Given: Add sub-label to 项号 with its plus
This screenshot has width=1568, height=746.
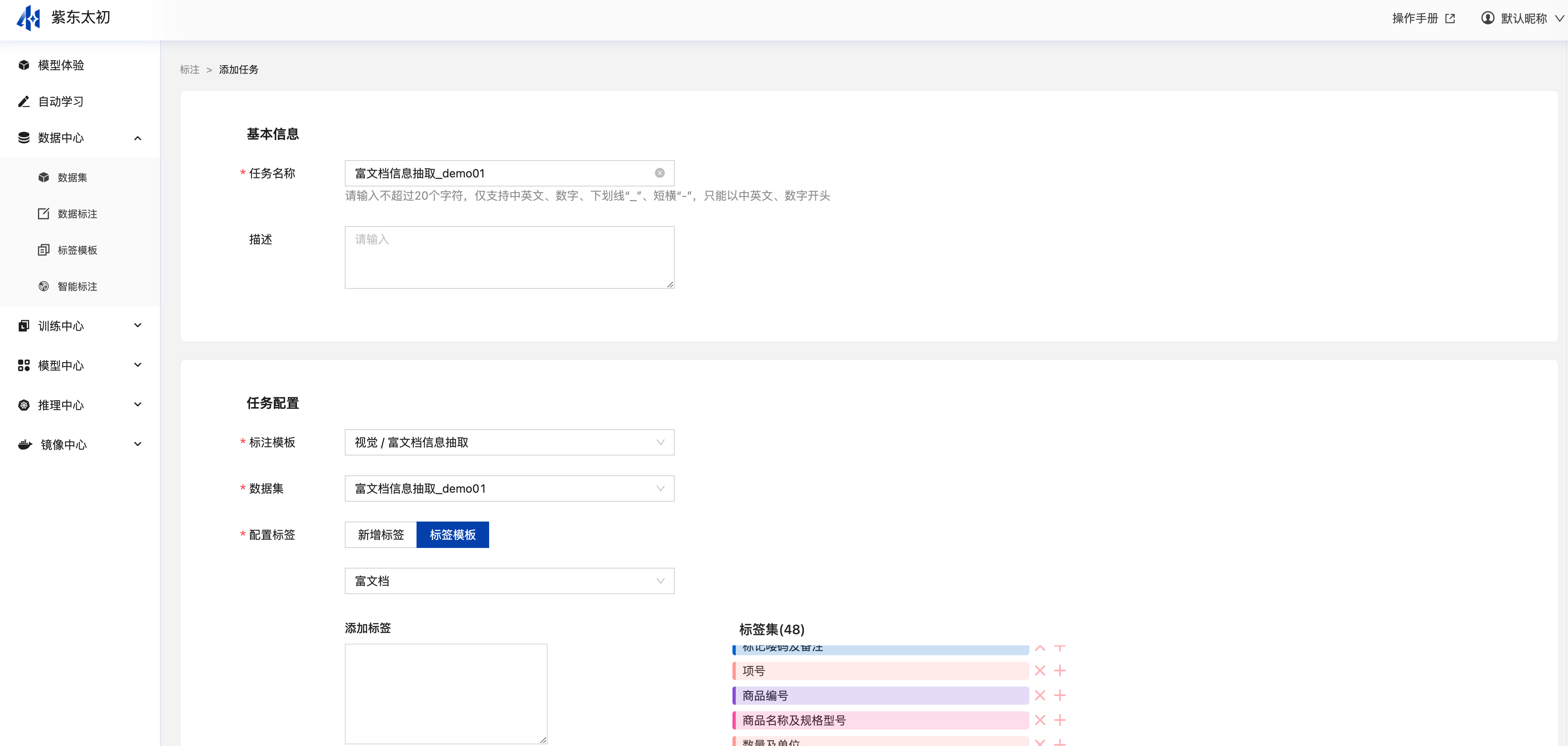Looking at the screenshot, I should pyautogui.click(x=1060, y=670).
